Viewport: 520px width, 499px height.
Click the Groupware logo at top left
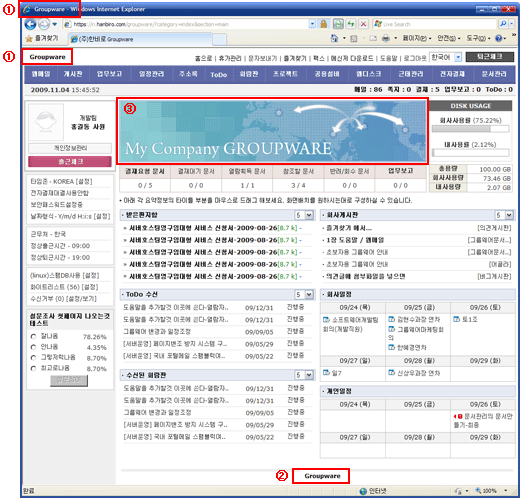[47, 57]
